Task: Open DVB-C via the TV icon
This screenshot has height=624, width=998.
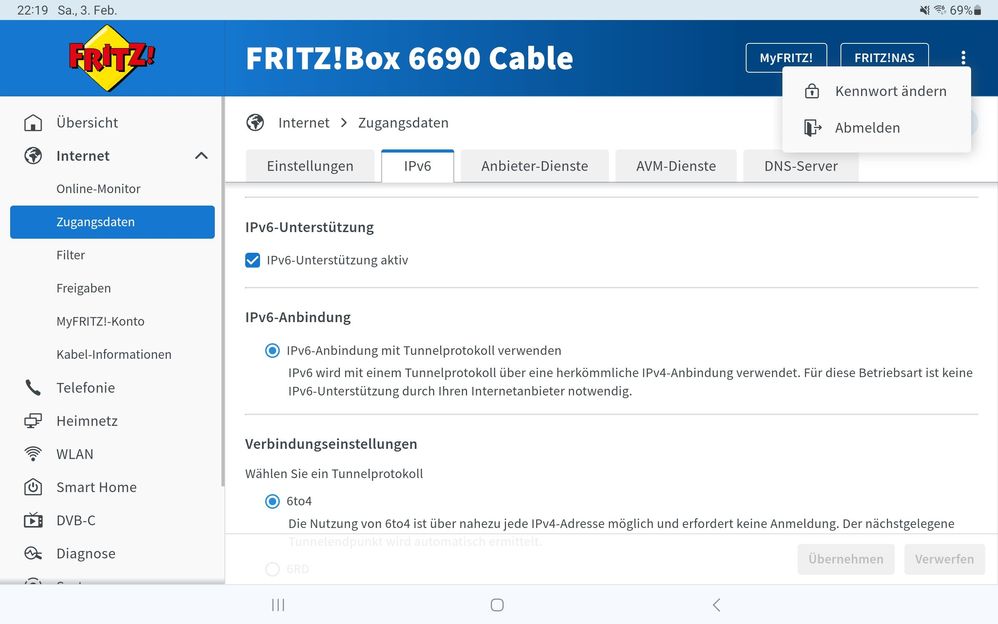Action: [32, 520]
